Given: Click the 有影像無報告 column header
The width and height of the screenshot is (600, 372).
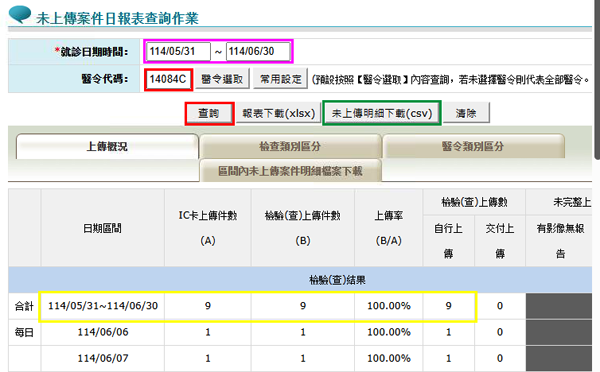Looking at the screenshot, I should click(x=560, y=241).
